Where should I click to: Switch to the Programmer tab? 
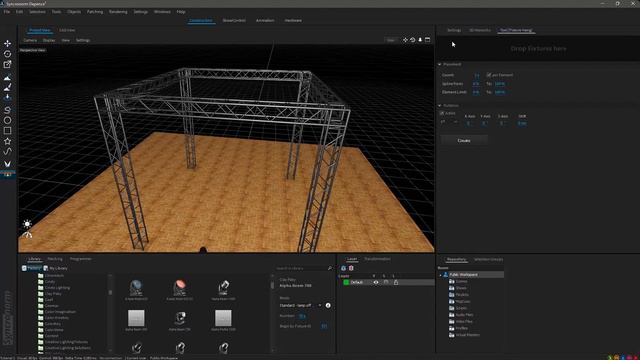(x=81, y=259)
